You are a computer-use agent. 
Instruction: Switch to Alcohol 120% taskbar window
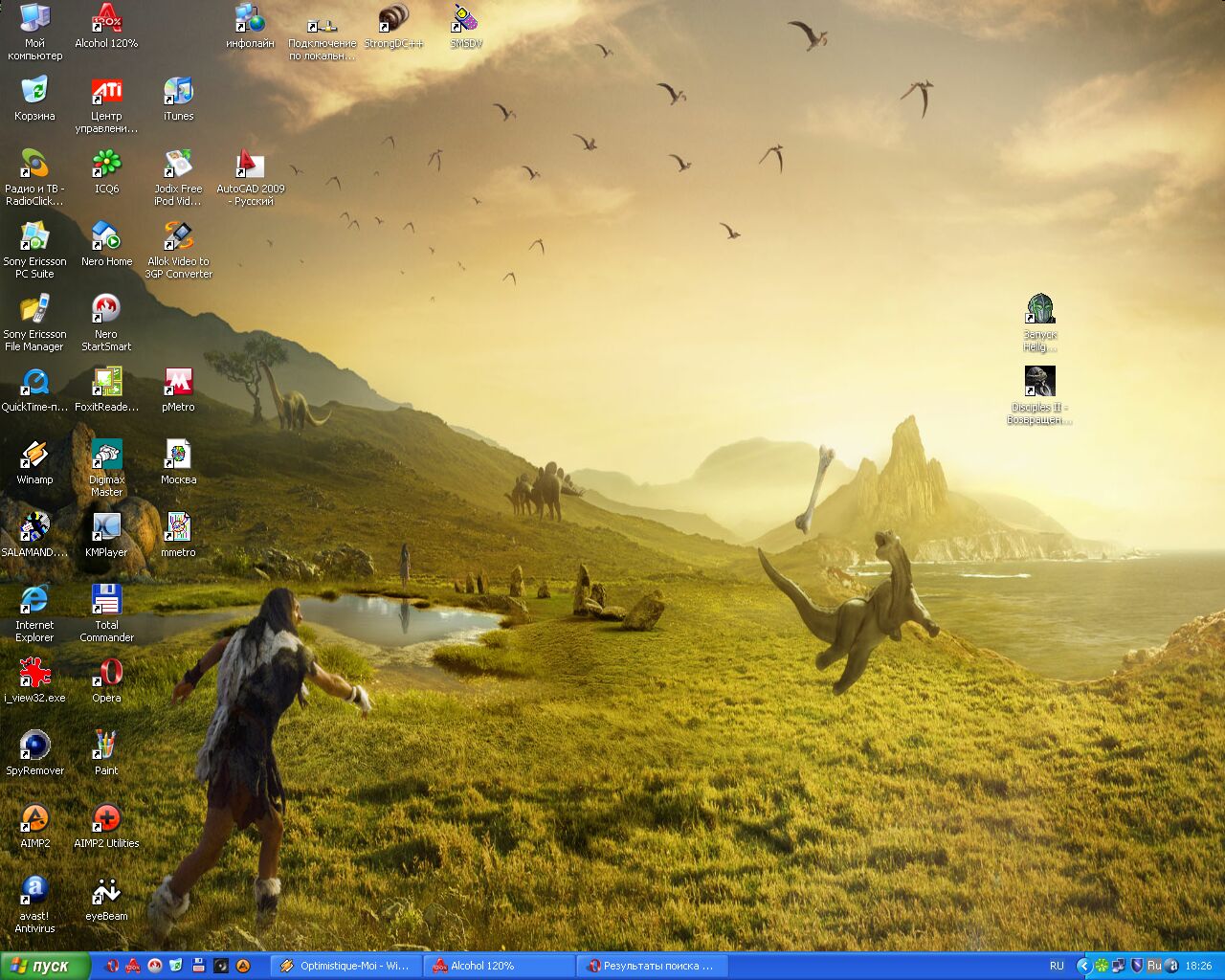click(499, 966)
